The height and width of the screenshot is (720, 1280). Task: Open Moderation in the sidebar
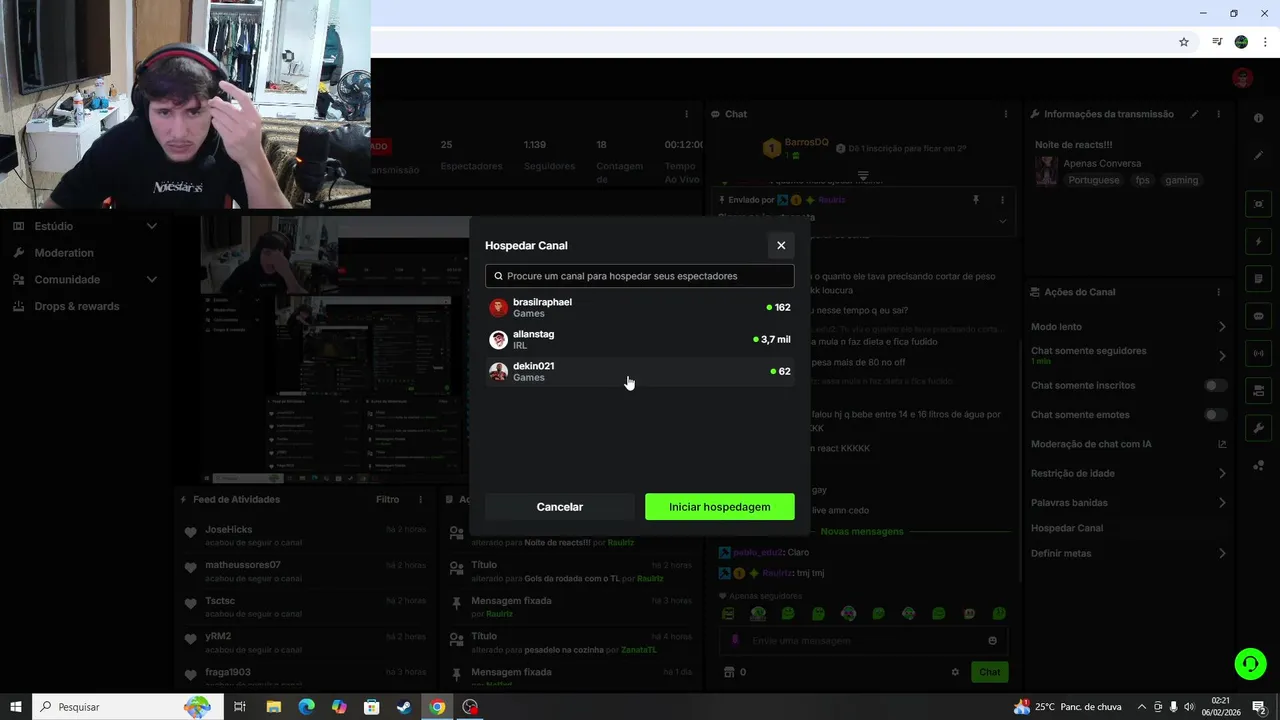point(64,253)
